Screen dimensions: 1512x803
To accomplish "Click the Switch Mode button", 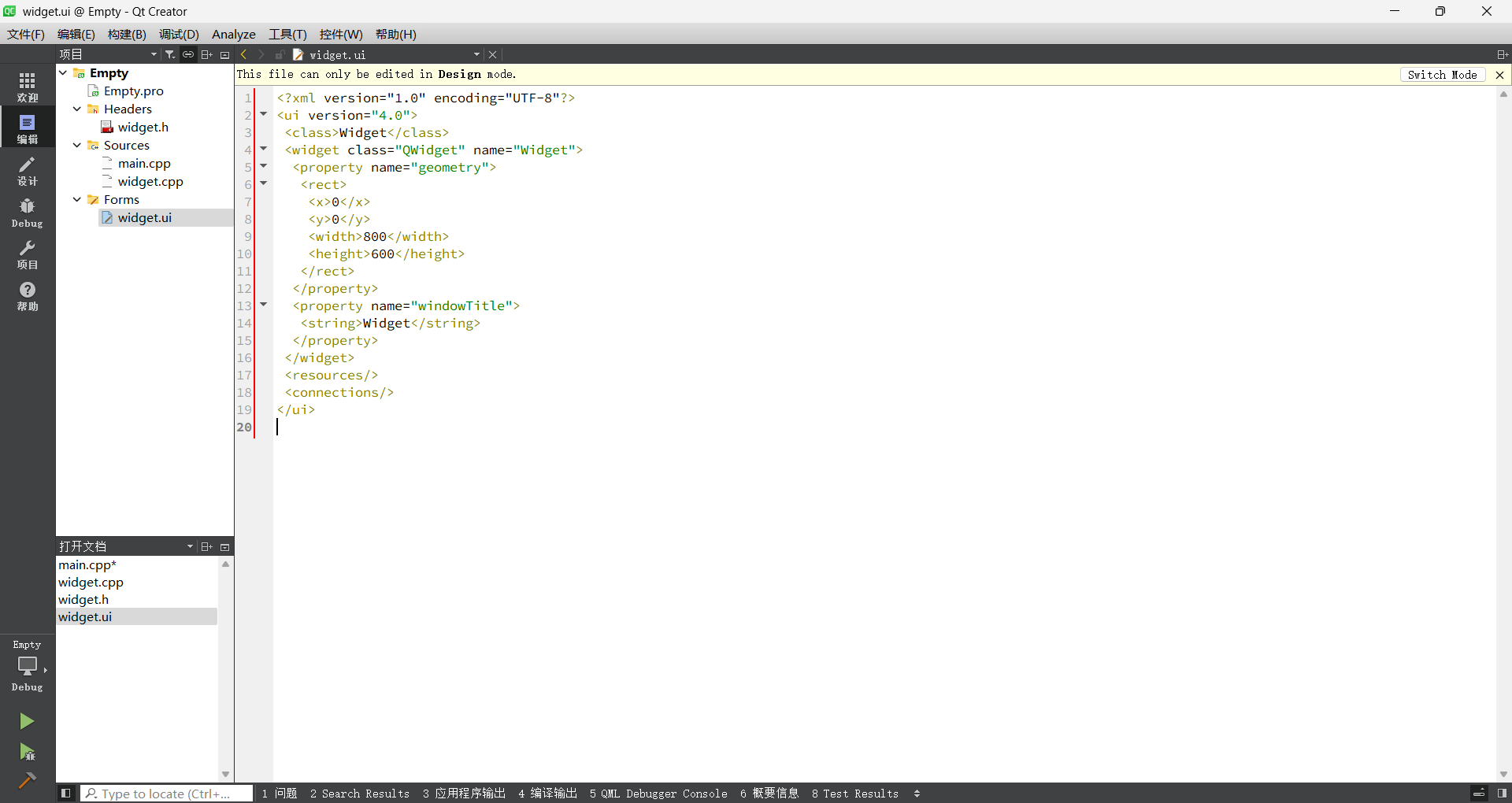I will tap(1442, 75).
